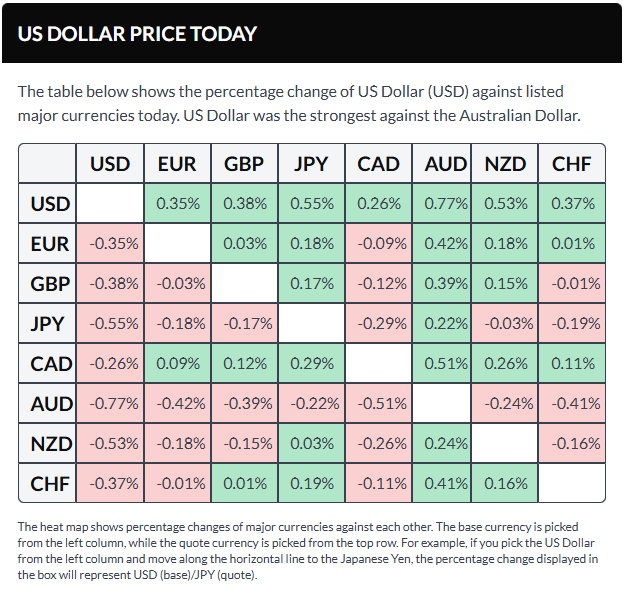
Task: Select the NZD/JPY 0.03% cell
Action: click(x=311, y=443)
